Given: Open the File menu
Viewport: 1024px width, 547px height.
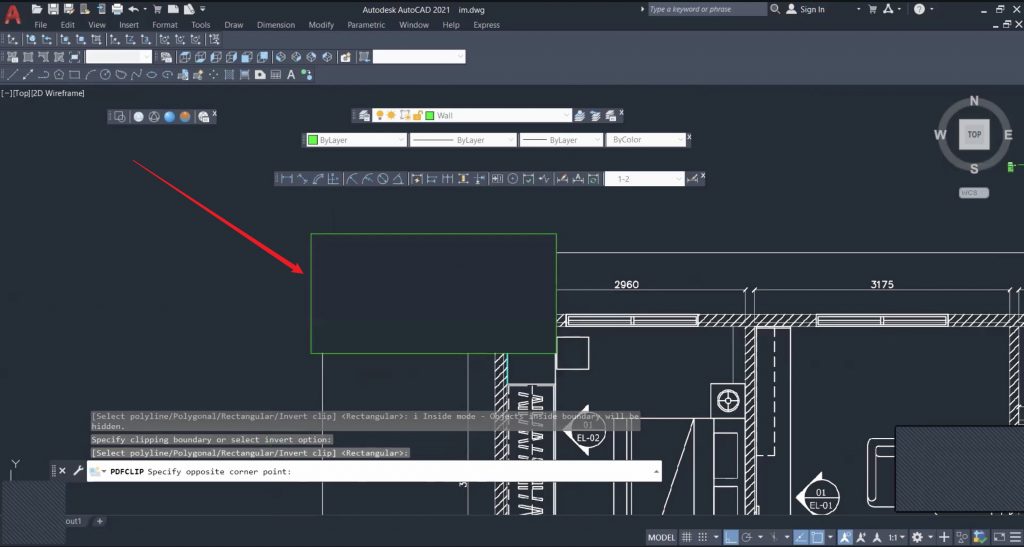Looking at the screenshot, I should (x=40, y=25).
